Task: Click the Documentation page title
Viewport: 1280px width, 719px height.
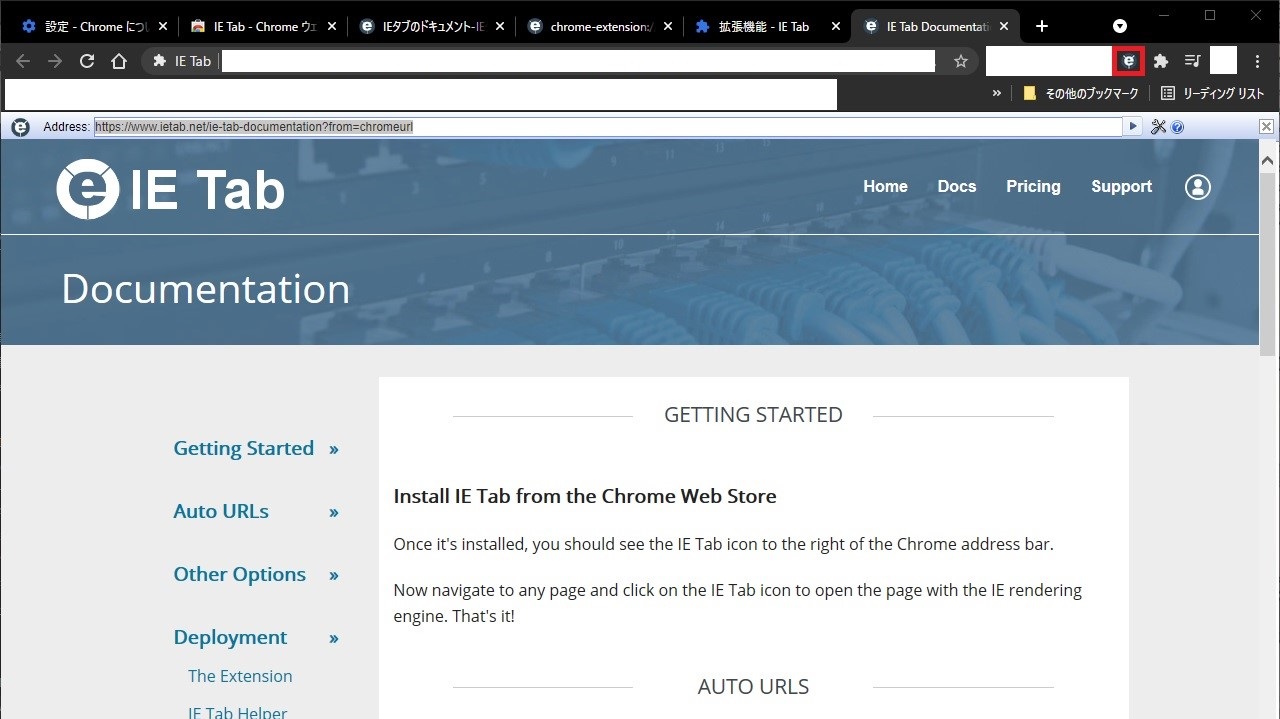Action: (x=206, y=289)
